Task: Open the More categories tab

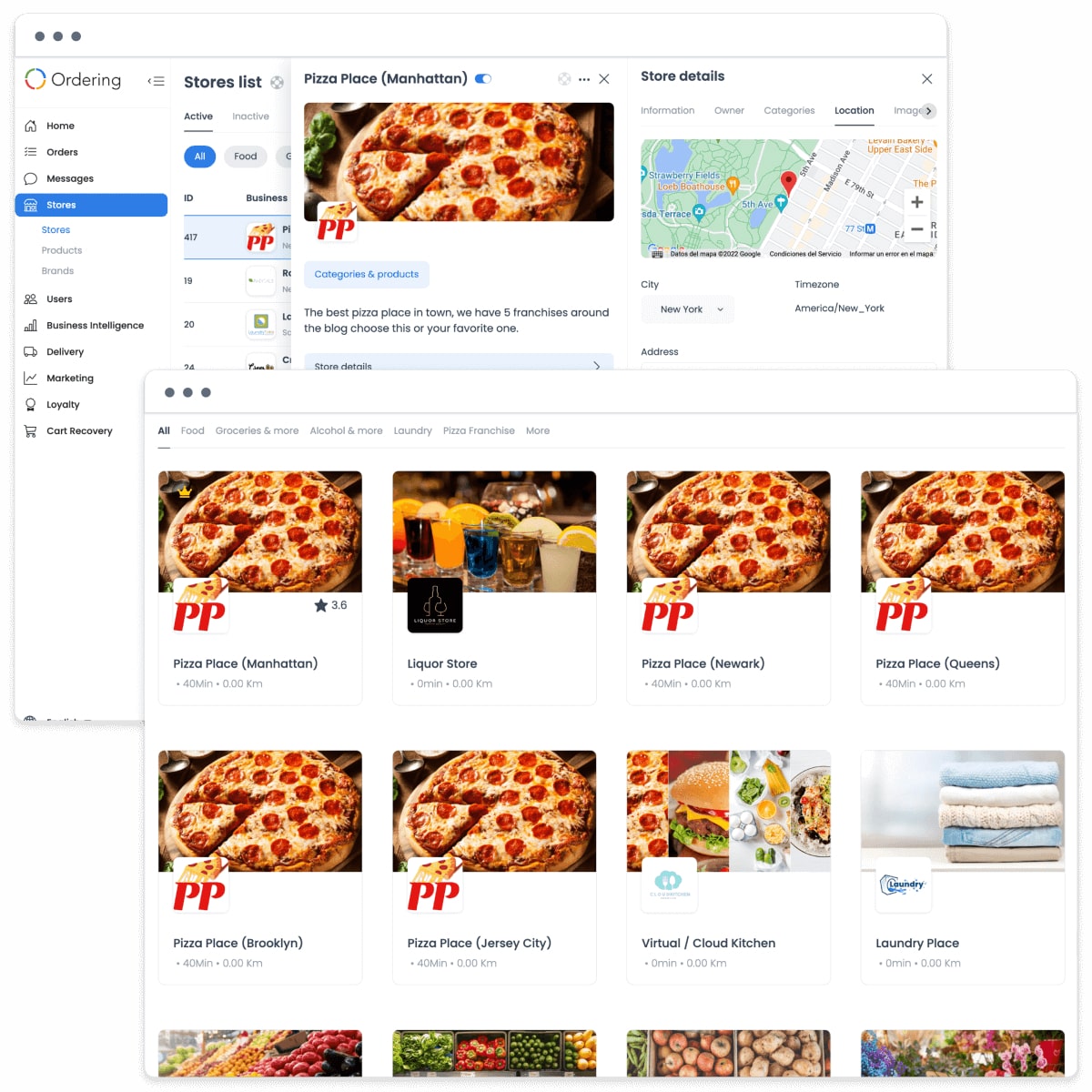Action: click(538, 431)
